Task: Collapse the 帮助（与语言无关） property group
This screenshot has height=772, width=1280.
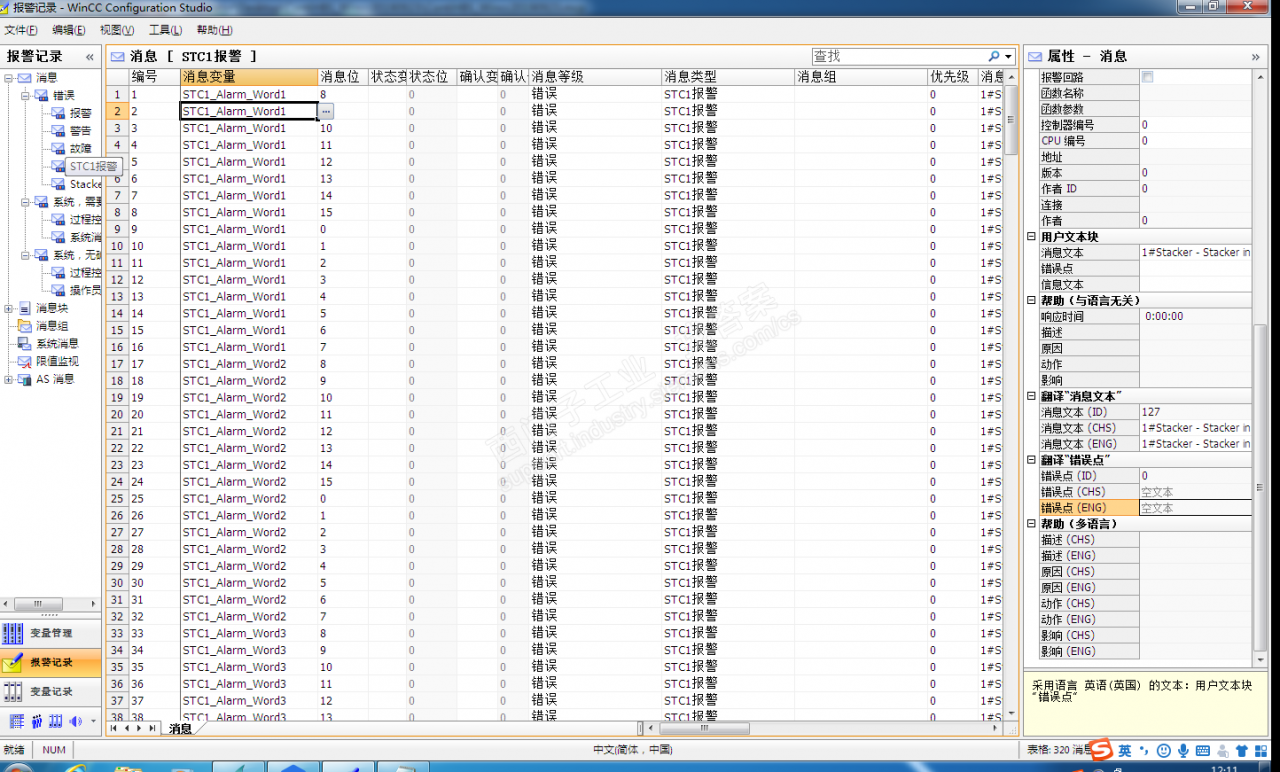Action: pos(1032,300)
